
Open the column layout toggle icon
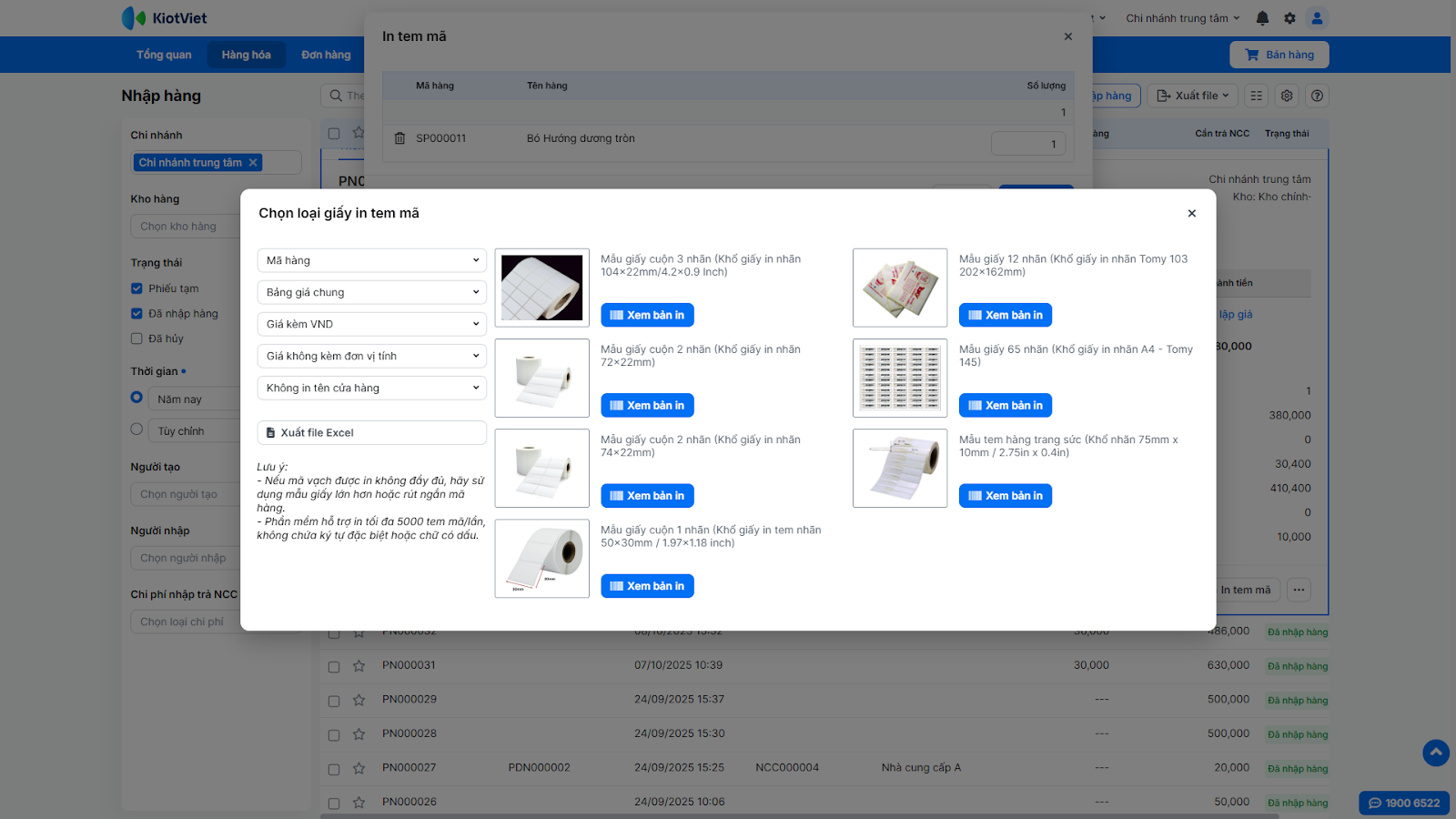1257,96
